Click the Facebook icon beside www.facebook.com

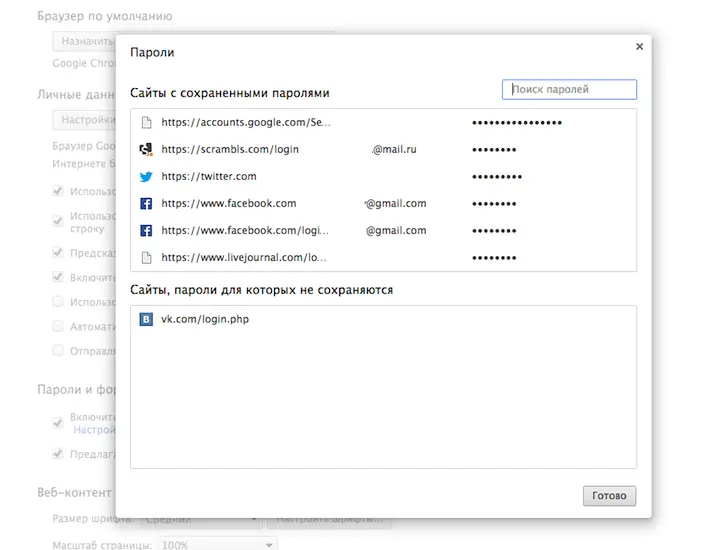pyautogui.click(x=146, y=203)
